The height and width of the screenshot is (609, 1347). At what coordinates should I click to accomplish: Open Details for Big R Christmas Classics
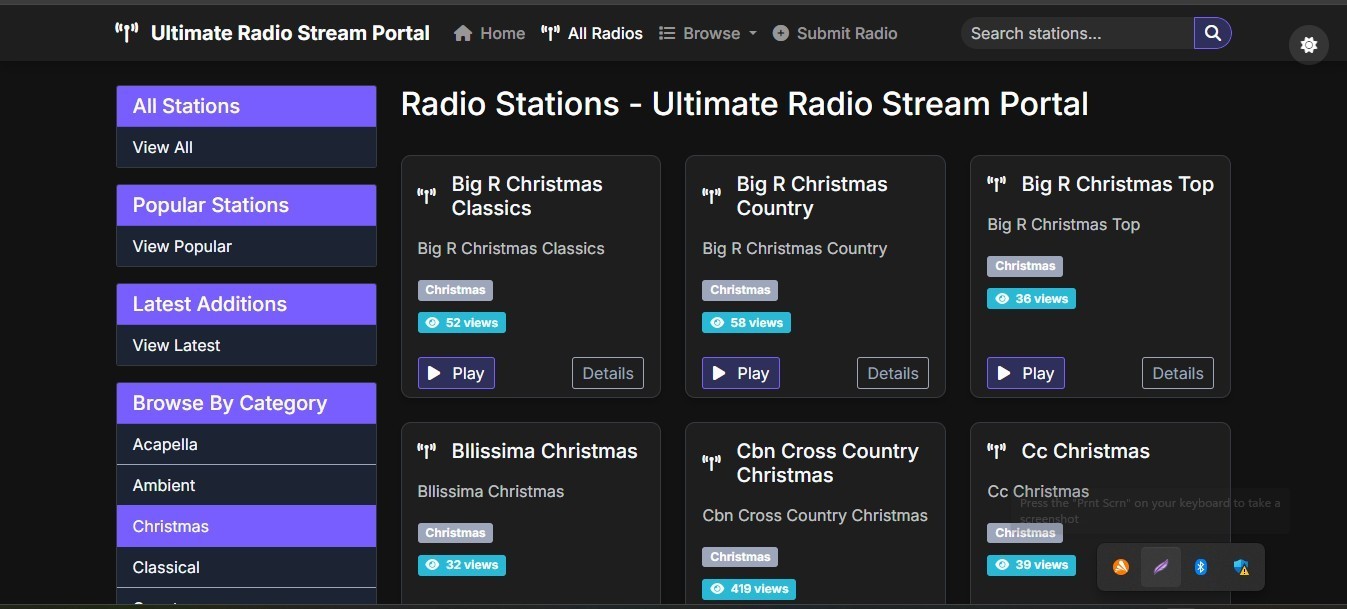point(608,373)
